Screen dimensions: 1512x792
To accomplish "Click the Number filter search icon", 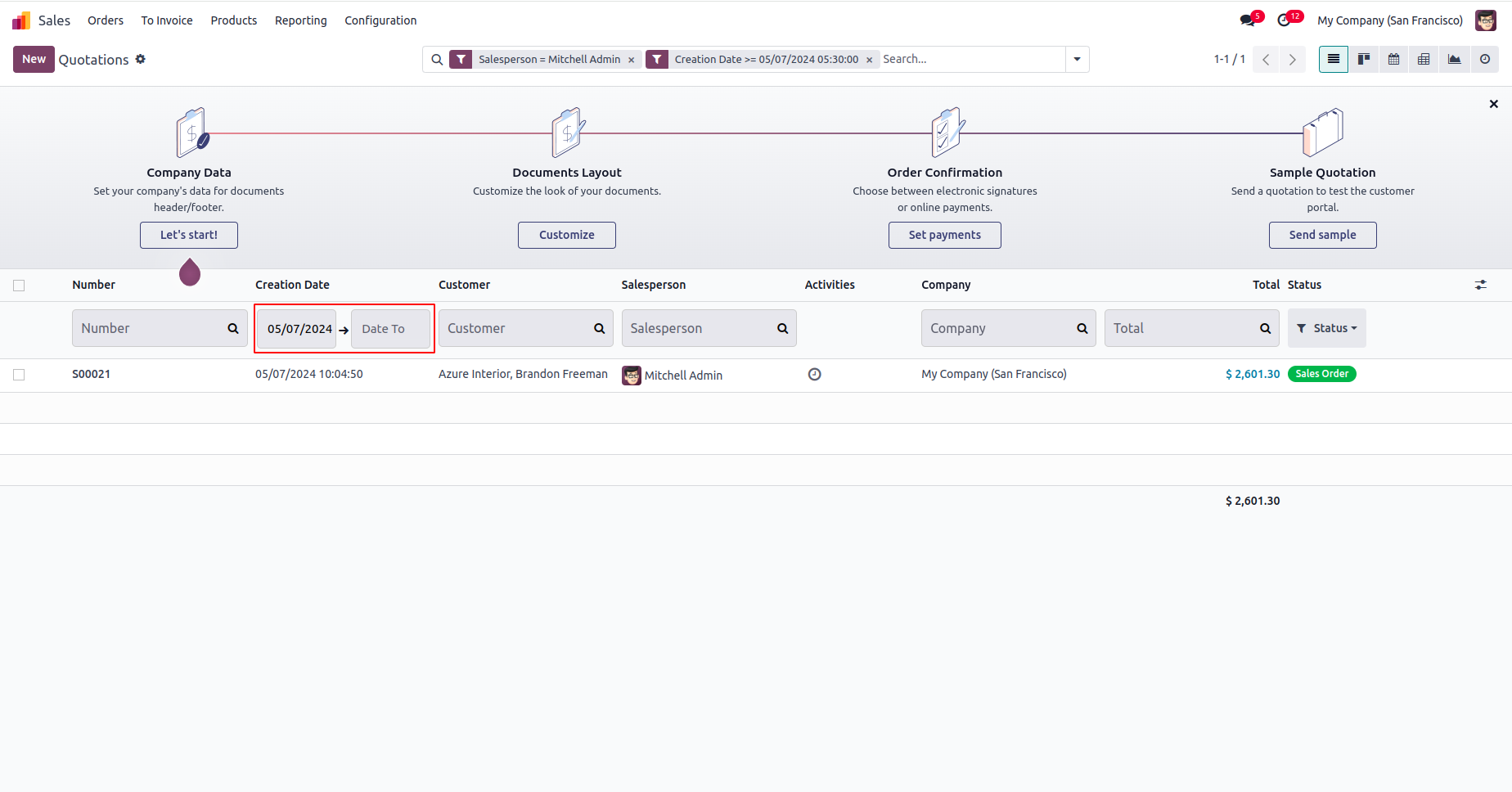I will (x=233, y=328).
